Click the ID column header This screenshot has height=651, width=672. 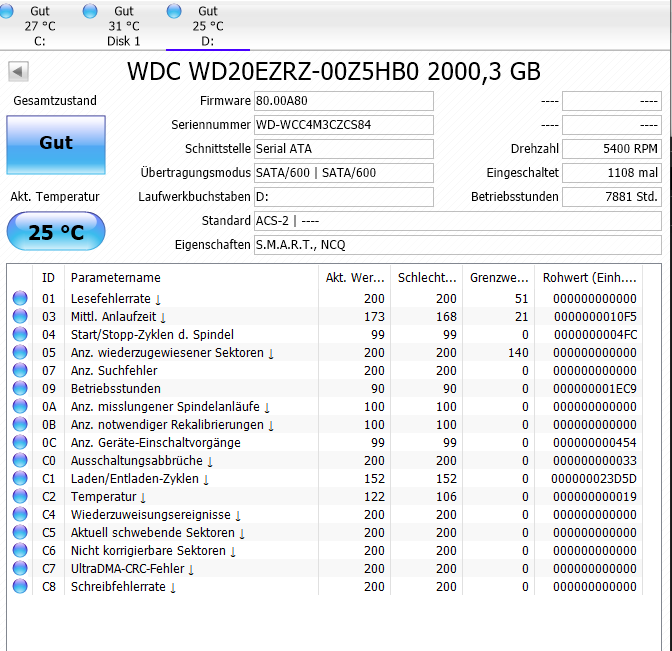click(x=48, y=278)
